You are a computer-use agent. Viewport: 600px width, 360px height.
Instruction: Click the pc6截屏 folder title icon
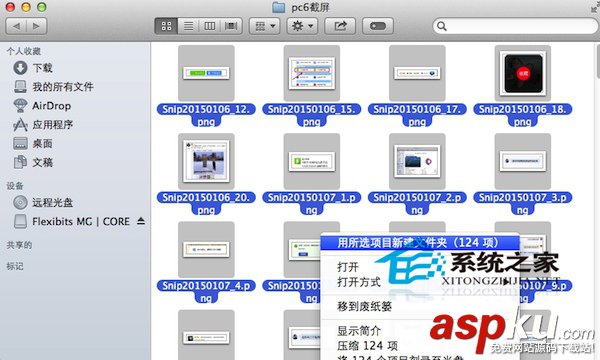click(279, 7)
